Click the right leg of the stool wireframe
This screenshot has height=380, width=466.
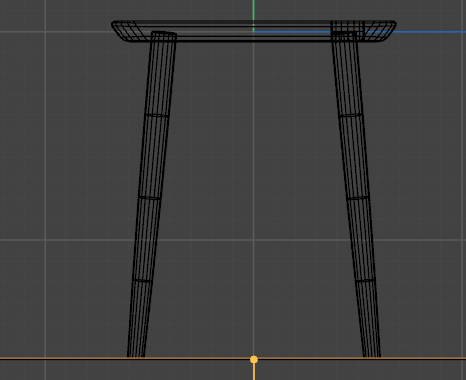tap(356, 195)
